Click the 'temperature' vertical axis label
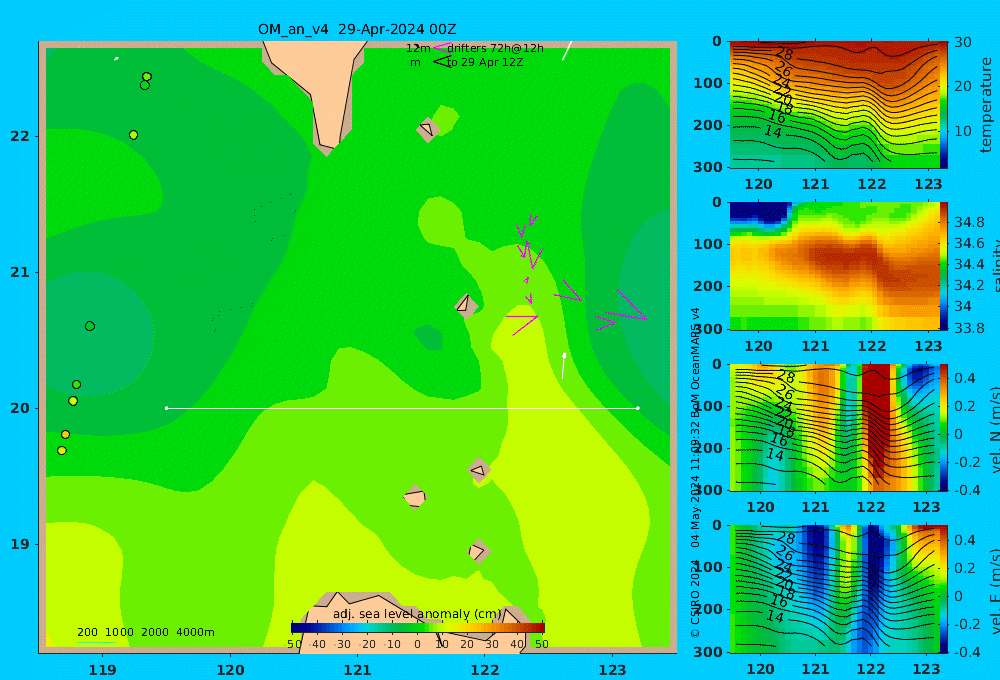 (986, 105)
